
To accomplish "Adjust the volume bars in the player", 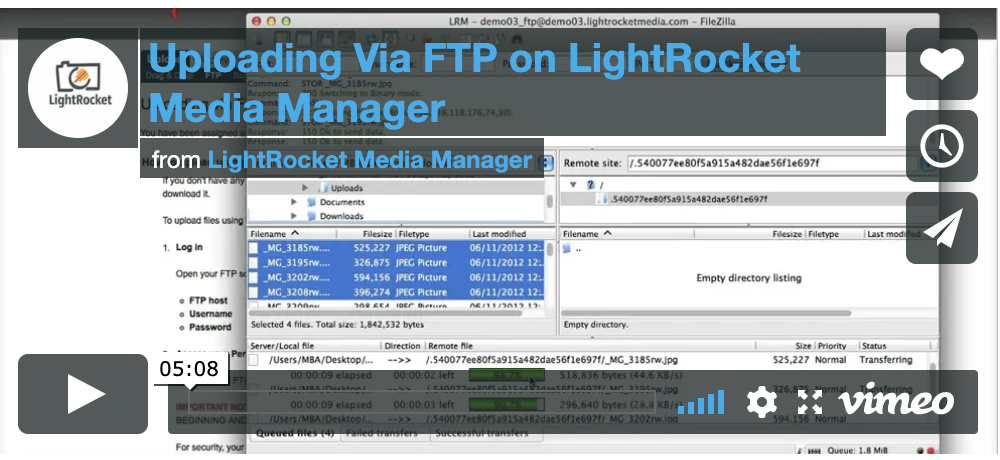I will coord(701,402).
